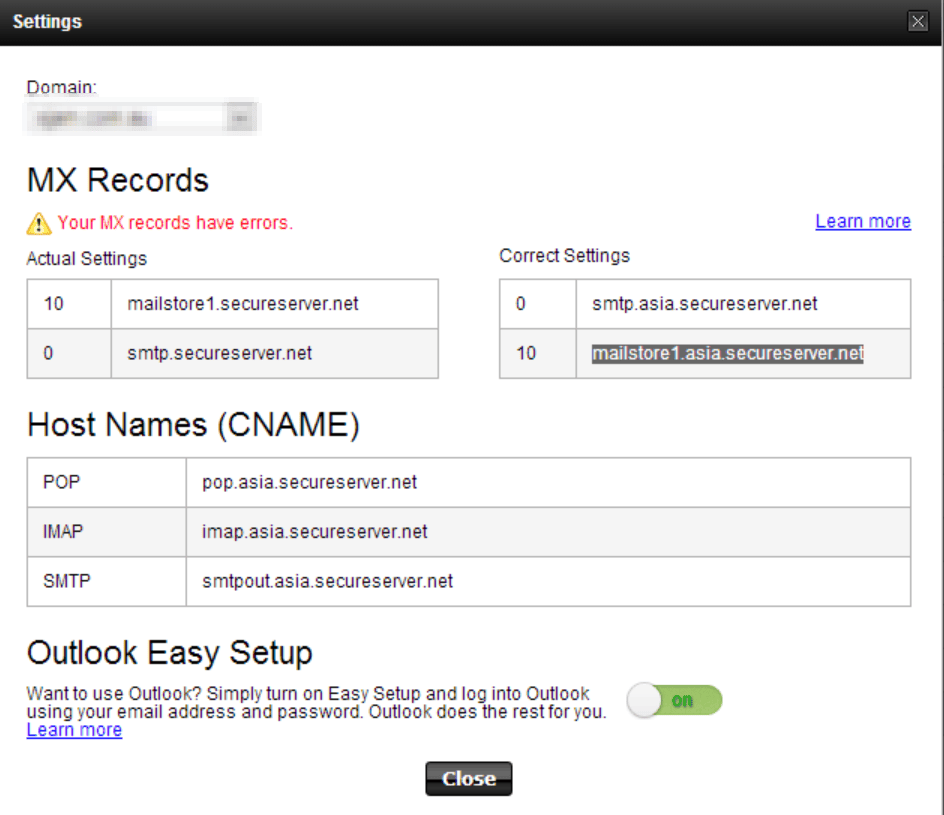This screenshot has height=815, width=944.
Task: Click the Host Names (CNAME) heading
Action: pos(192,425)
